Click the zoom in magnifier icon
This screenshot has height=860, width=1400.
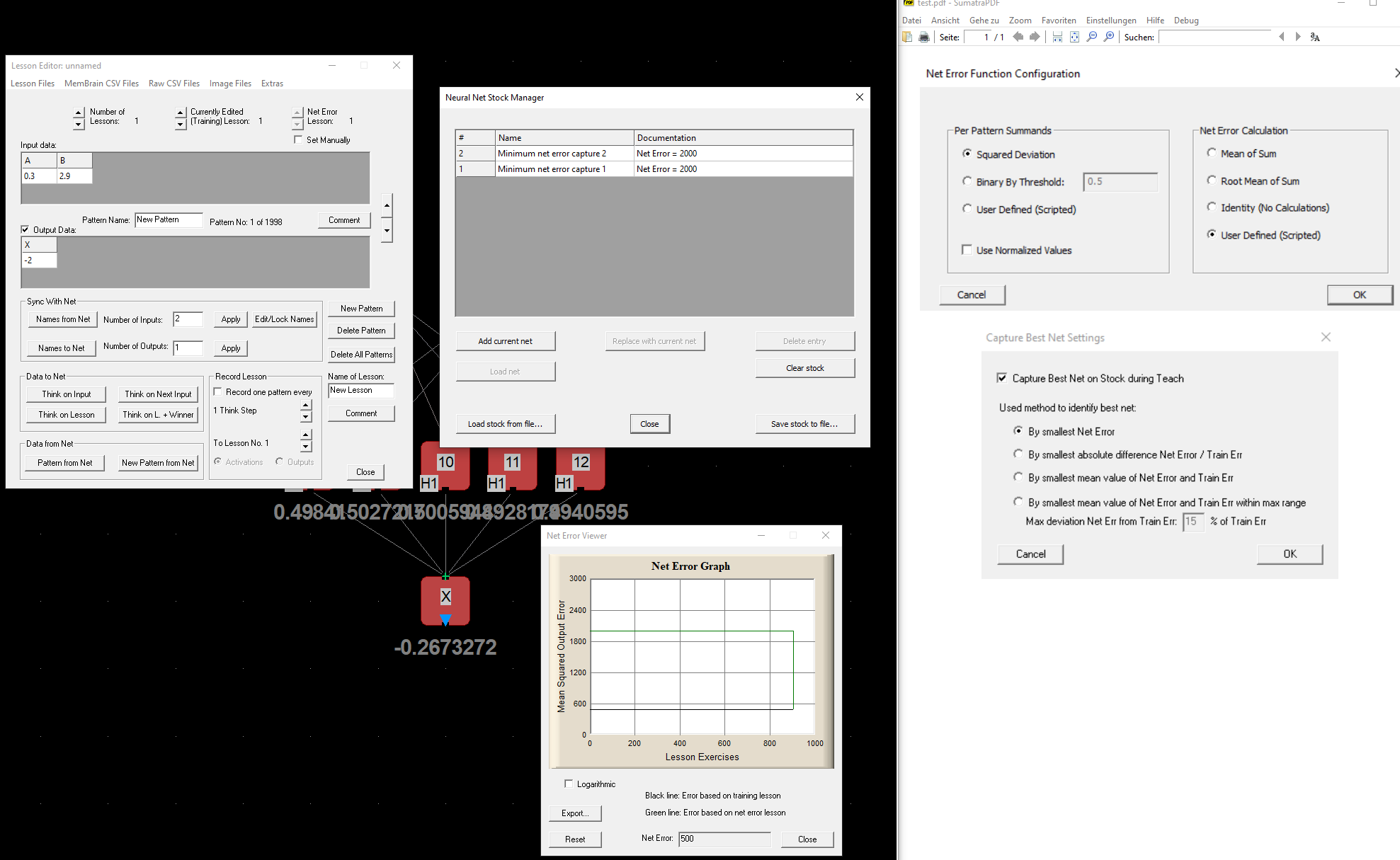[1109, 37]
